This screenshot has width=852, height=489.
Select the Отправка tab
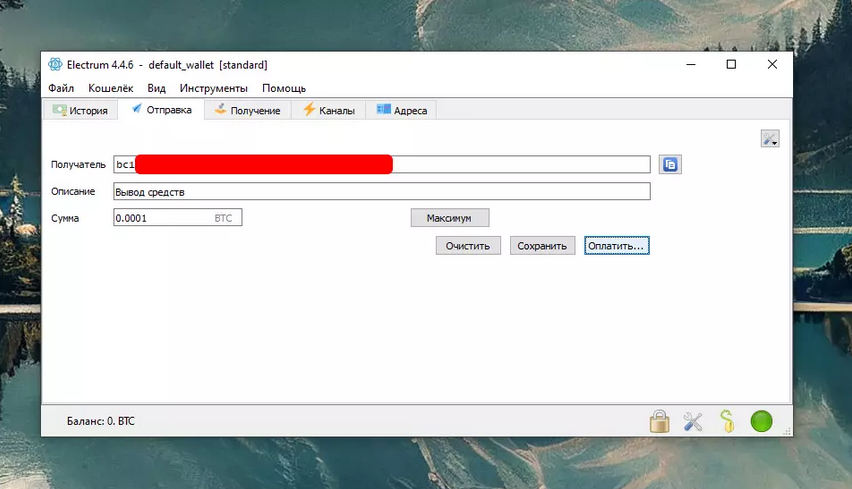tap(161, 110)
